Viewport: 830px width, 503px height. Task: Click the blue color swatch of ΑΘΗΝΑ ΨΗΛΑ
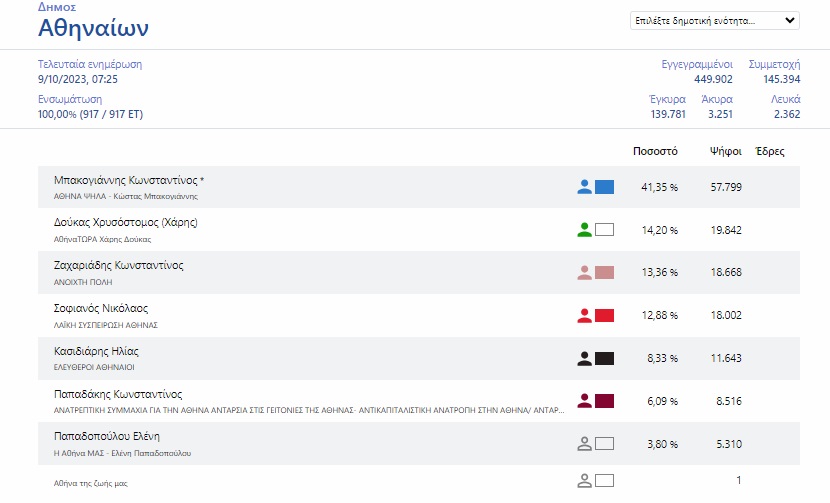pyautogui.click(x=604, y=187)
